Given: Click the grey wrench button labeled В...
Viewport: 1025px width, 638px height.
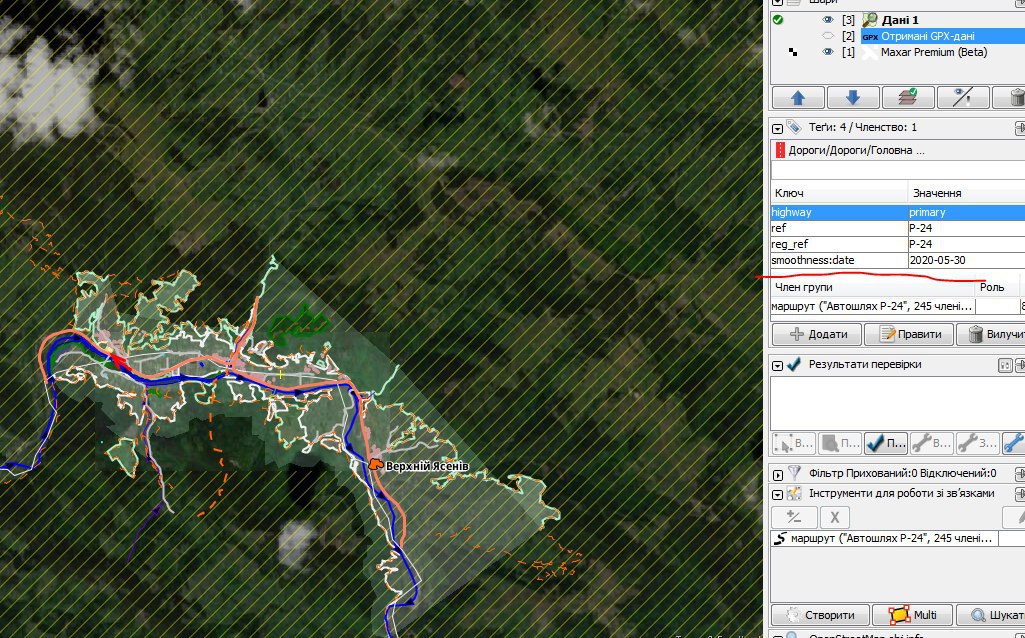Looking at the screenshot, I should click(931, 443).
